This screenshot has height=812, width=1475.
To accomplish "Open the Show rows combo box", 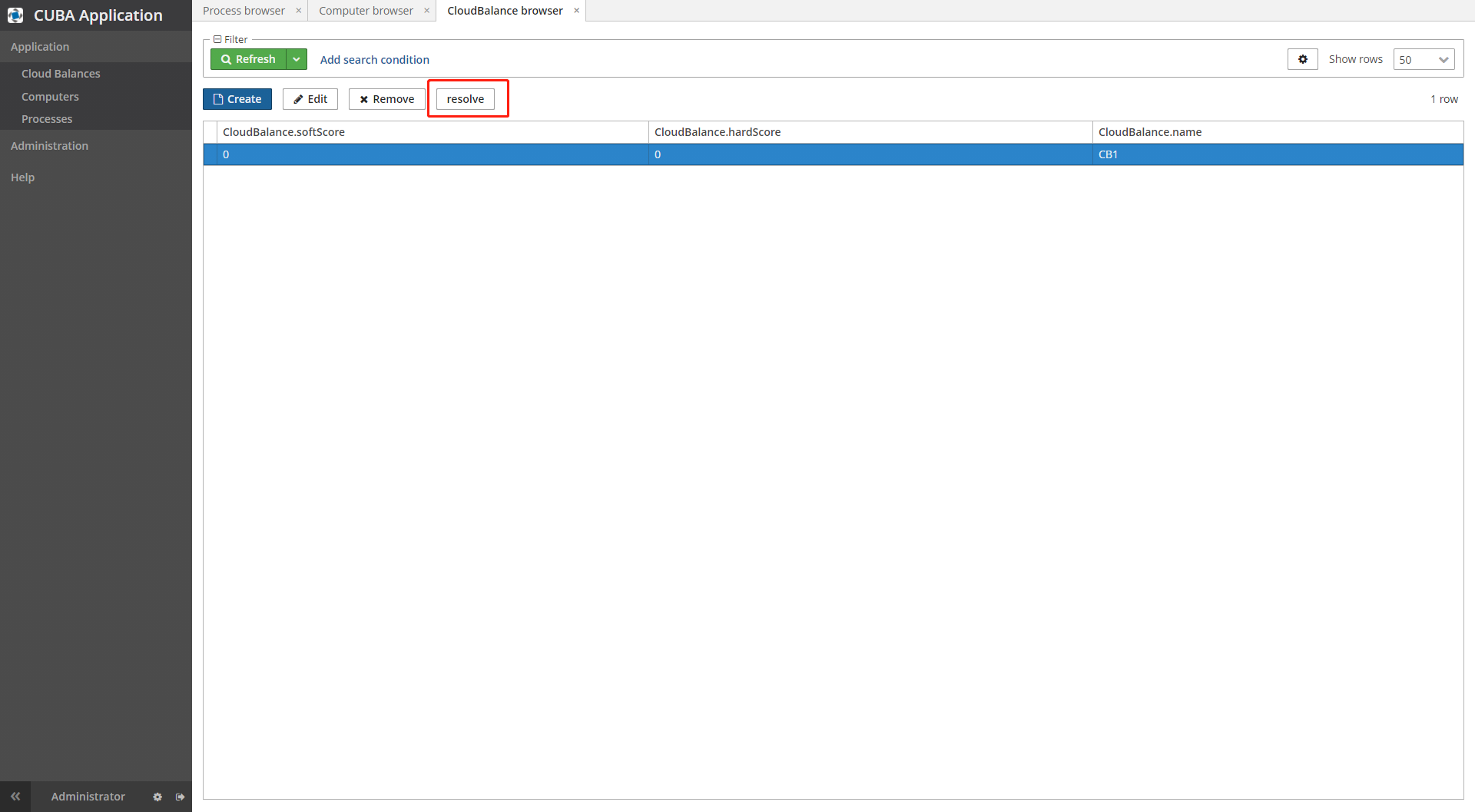I will pos(1424,59).
